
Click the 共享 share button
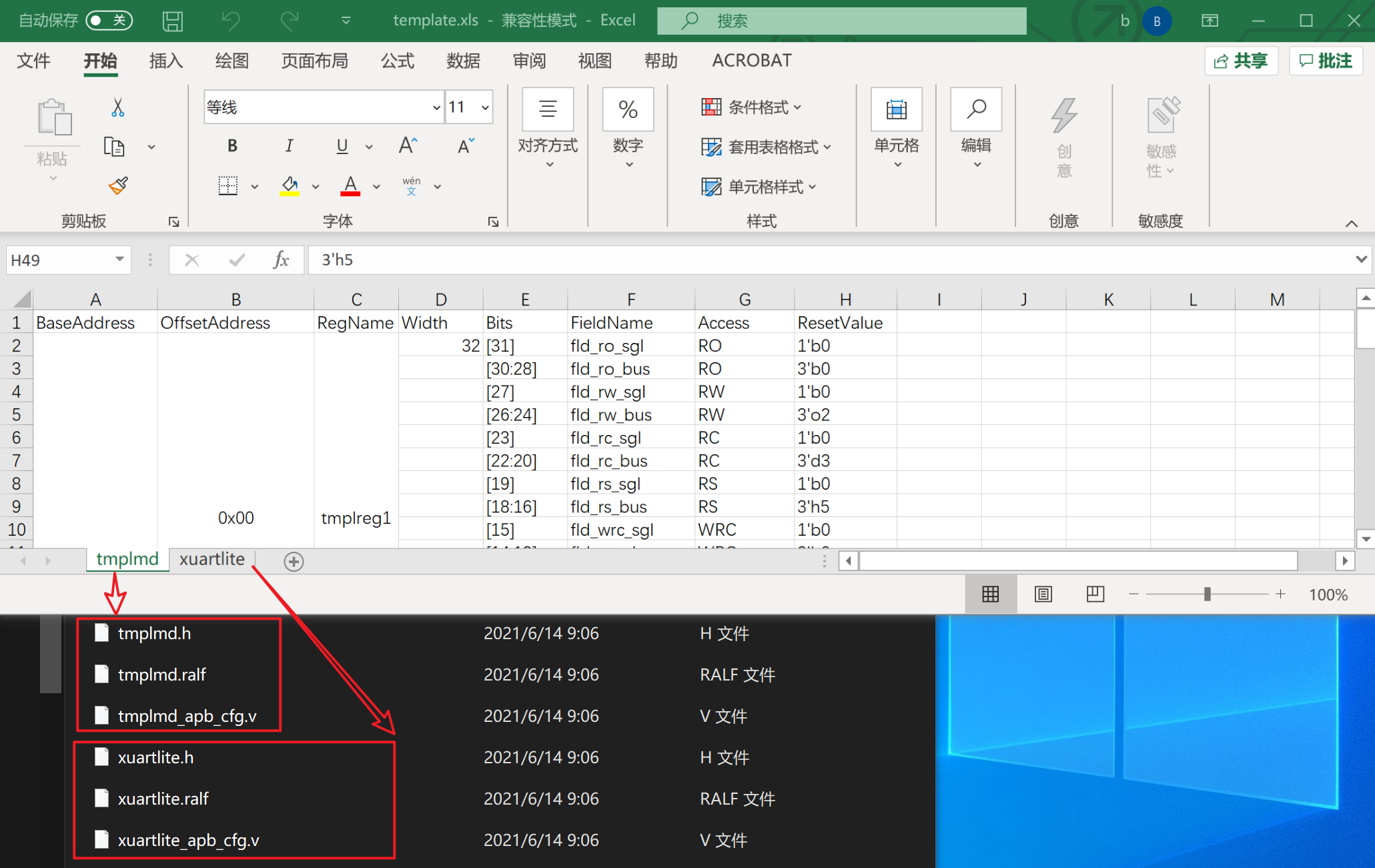pos(1241,61)
